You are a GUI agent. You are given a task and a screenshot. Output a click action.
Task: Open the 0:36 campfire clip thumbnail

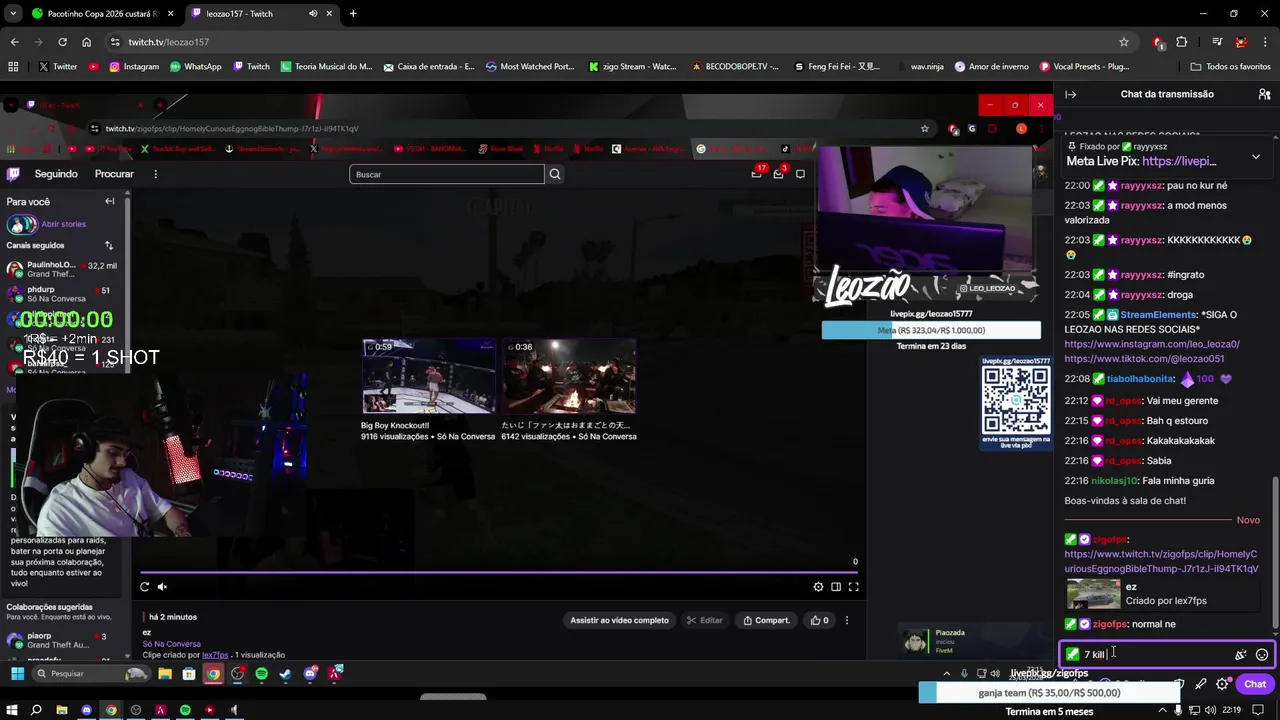click(569, 376)
